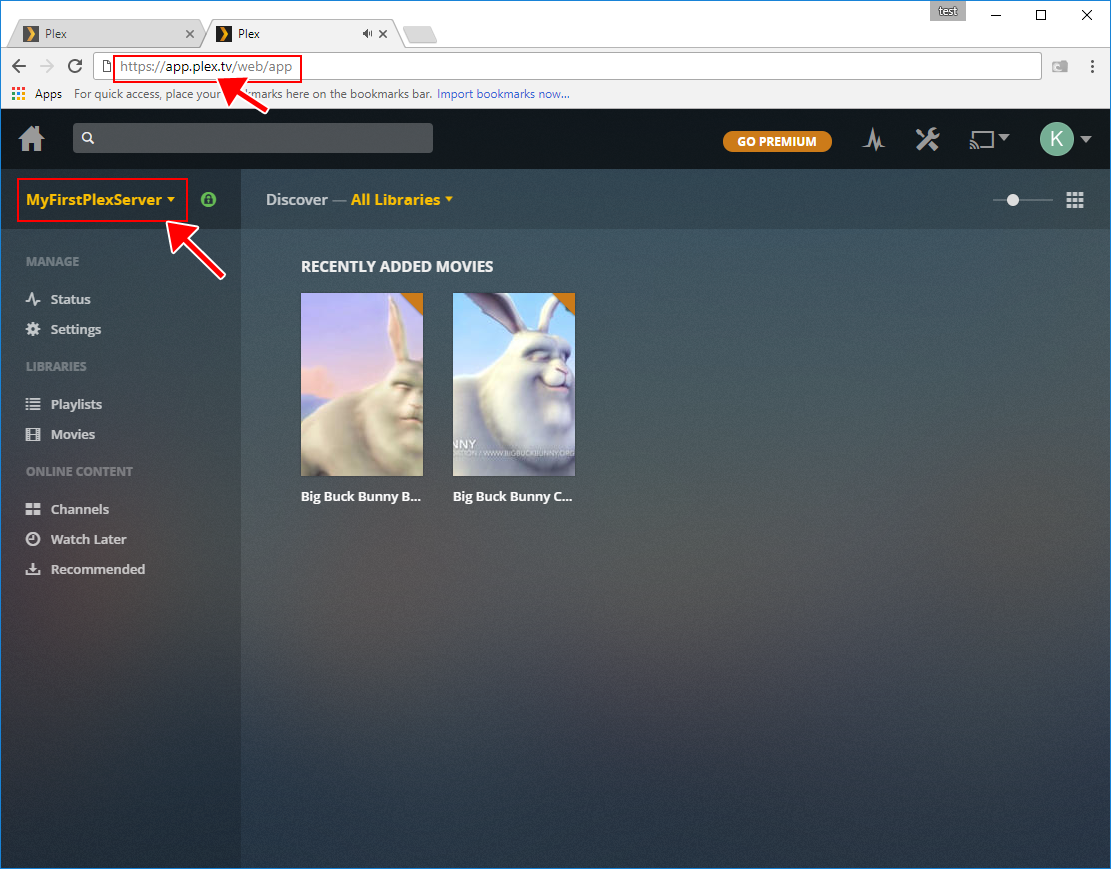The width and height of the screenshot is (1111, 869).
Task: Click the Import bookmarks now link
Action: [x=503, y=94]
